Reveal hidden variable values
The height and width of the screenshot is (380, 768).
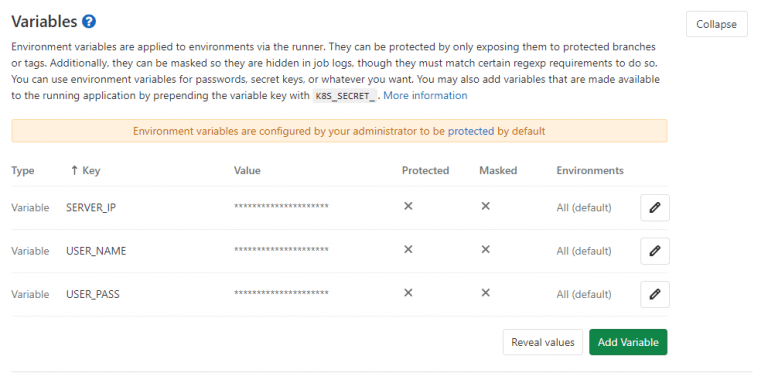[x=543, y=342]
